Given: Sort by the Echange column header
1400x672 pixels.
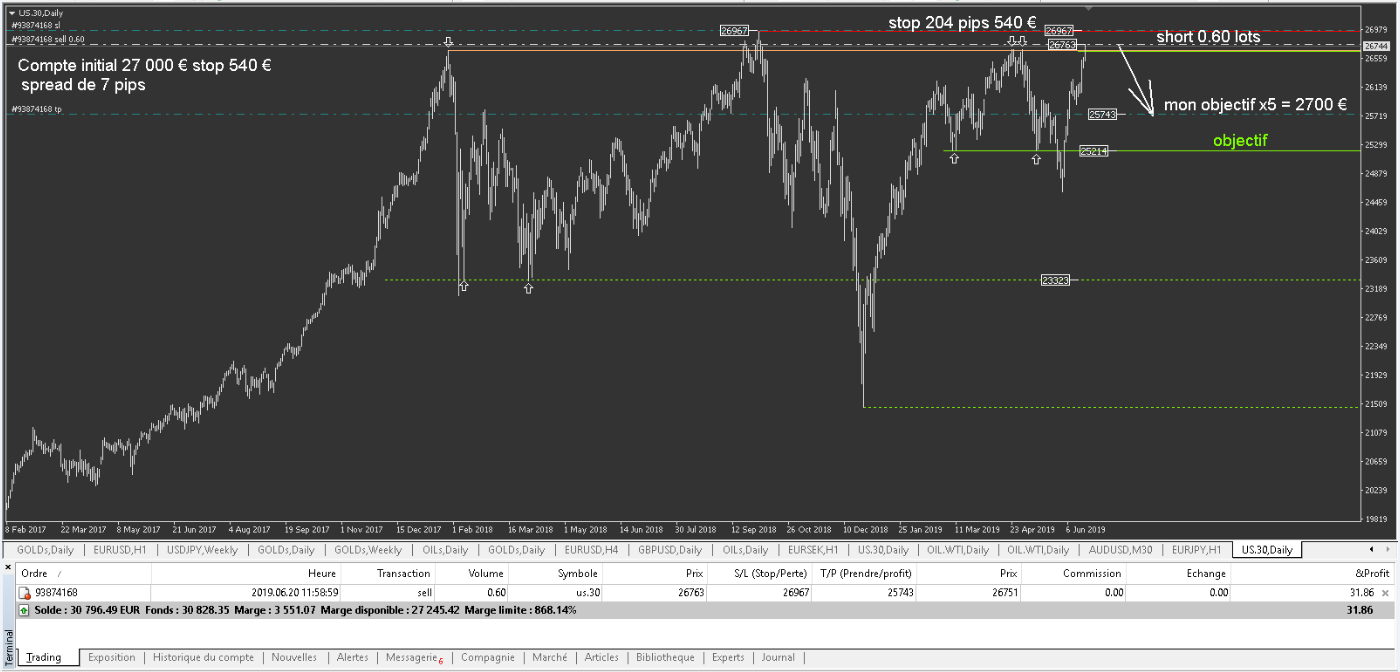Looking at the screenshot, I should (1180, 573).
